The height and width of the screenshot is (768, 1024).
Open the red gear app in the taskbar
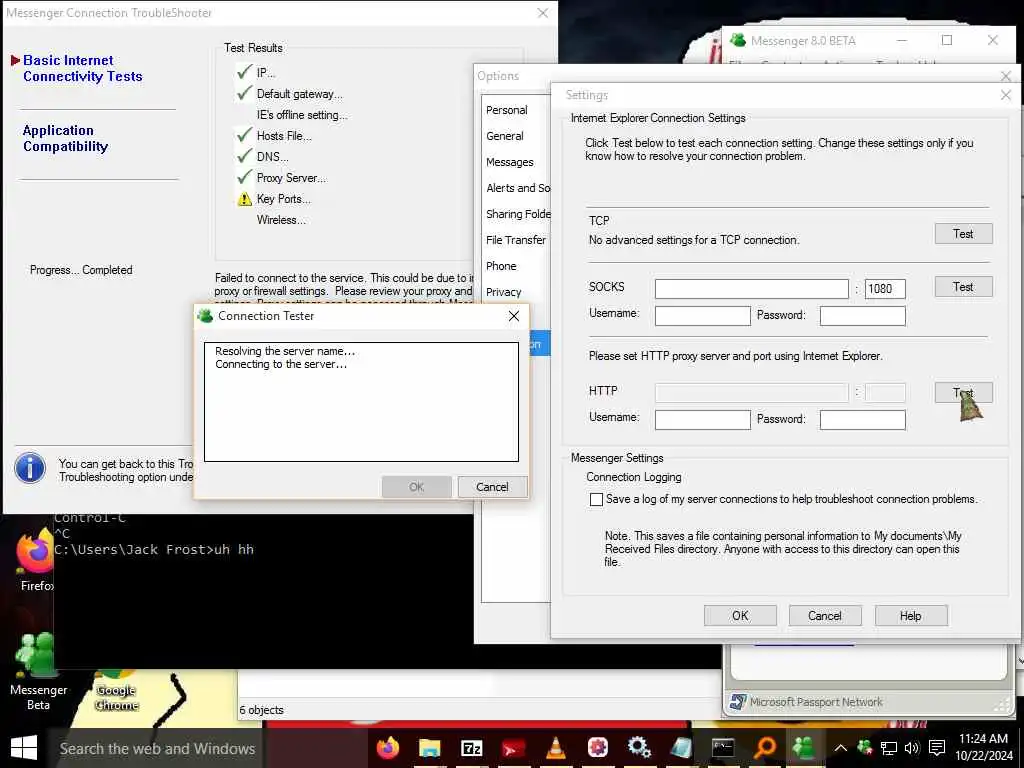597,748
